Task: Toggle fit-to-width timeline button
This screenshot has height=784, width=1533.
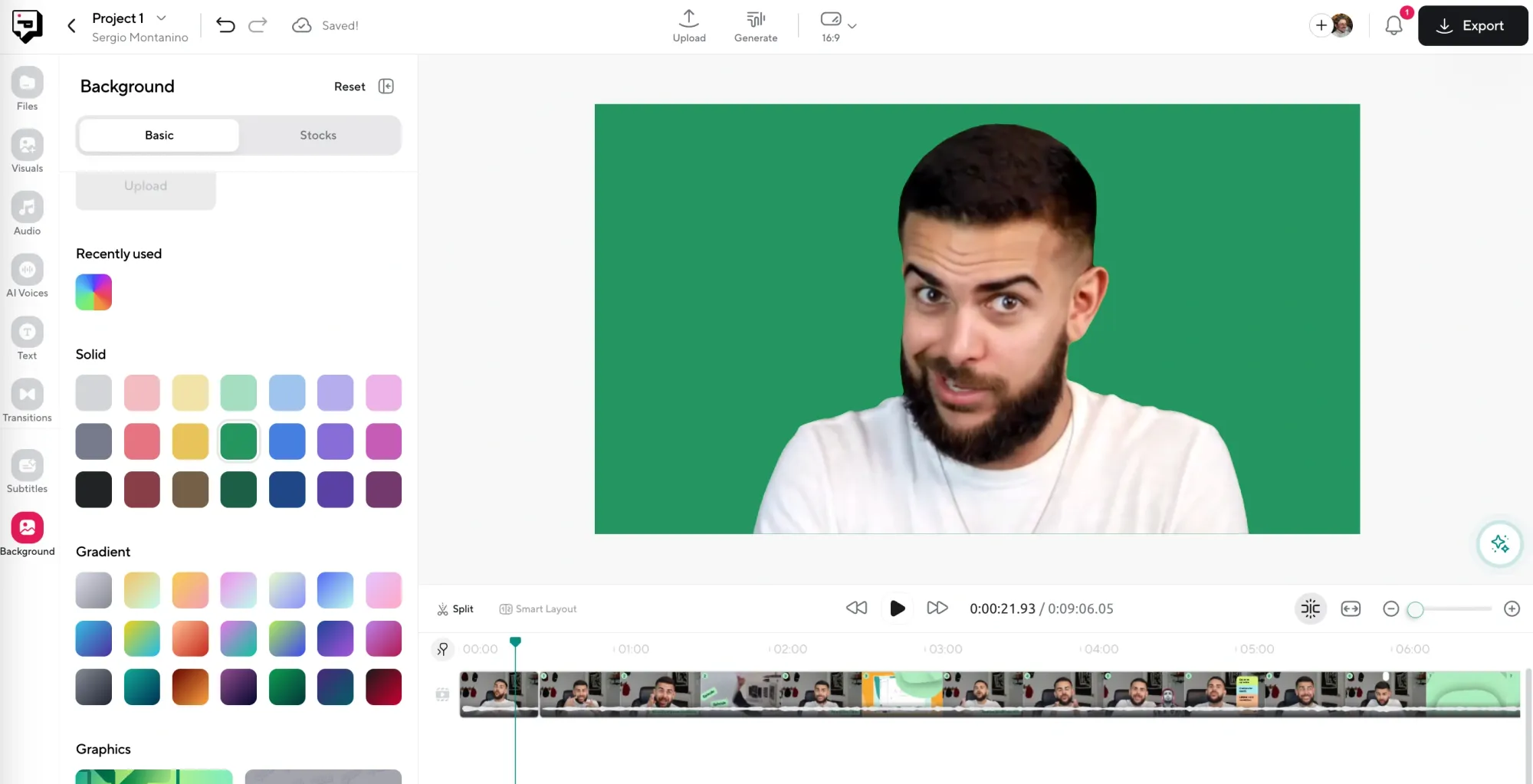Action: point(1351,609)
